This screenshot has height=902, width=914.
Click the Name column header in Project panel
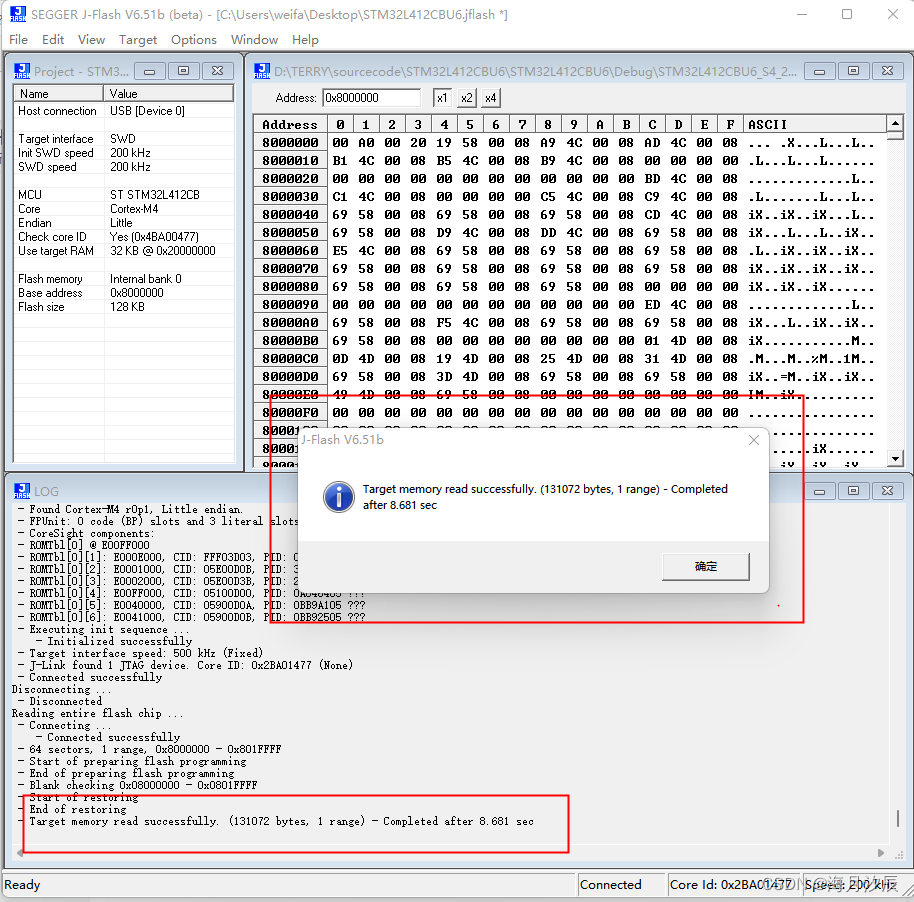point(58,93)
